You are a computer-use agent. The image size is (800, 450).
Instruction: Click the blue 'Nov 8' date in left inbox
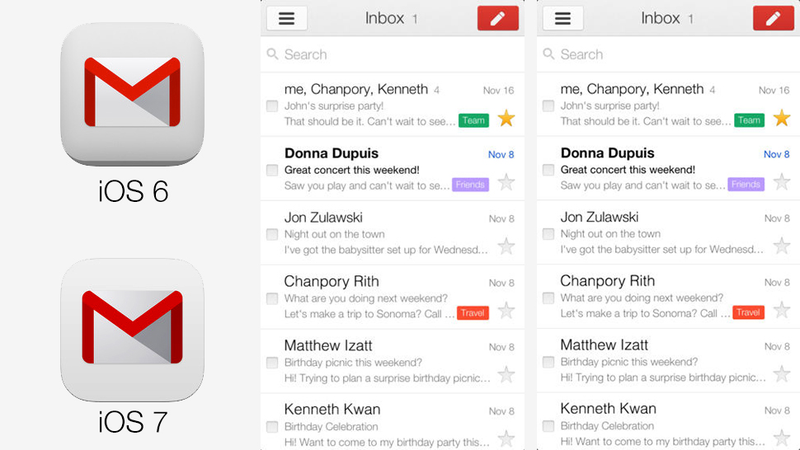click(x=501, y=155)
